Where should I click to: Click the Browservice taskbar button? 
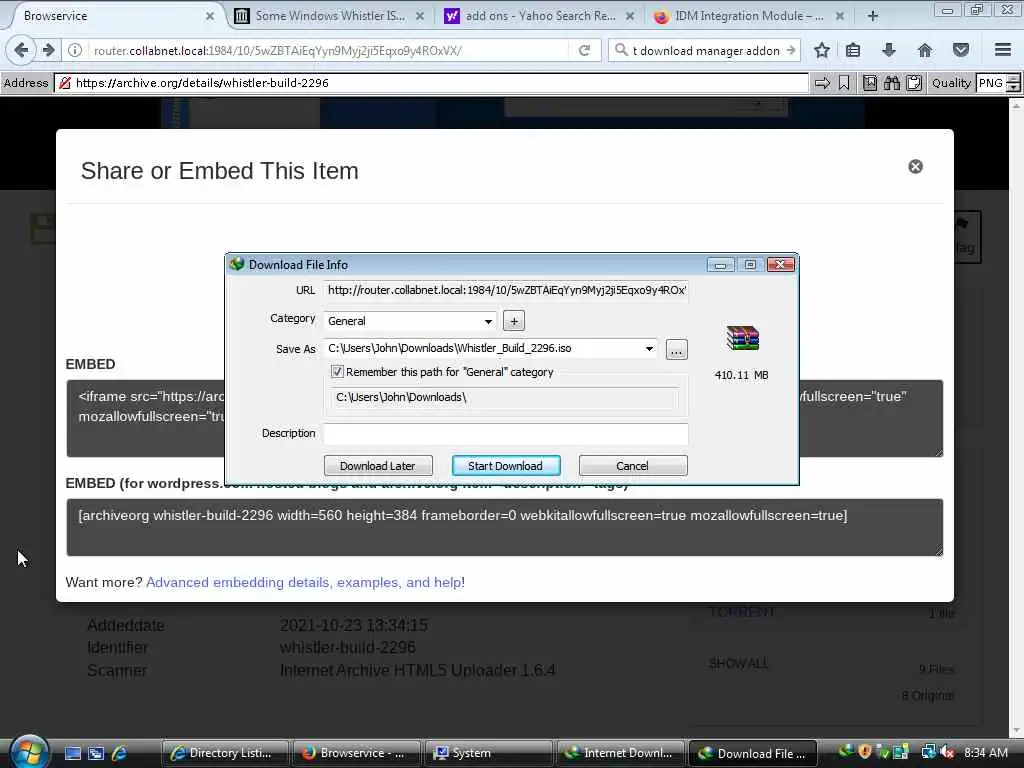pos(357,753)
